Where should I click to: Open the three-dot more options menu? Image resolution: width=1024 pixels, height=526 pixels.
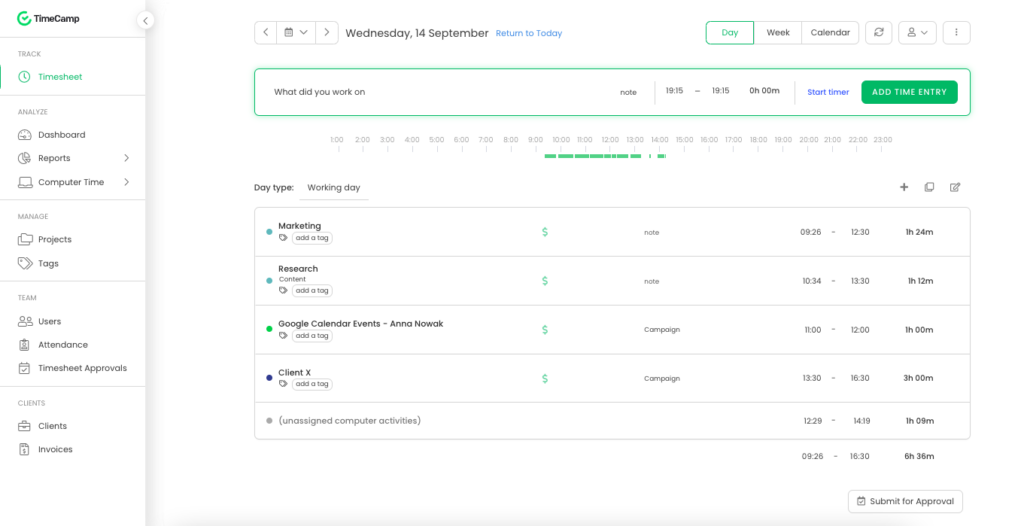point(956,33)
